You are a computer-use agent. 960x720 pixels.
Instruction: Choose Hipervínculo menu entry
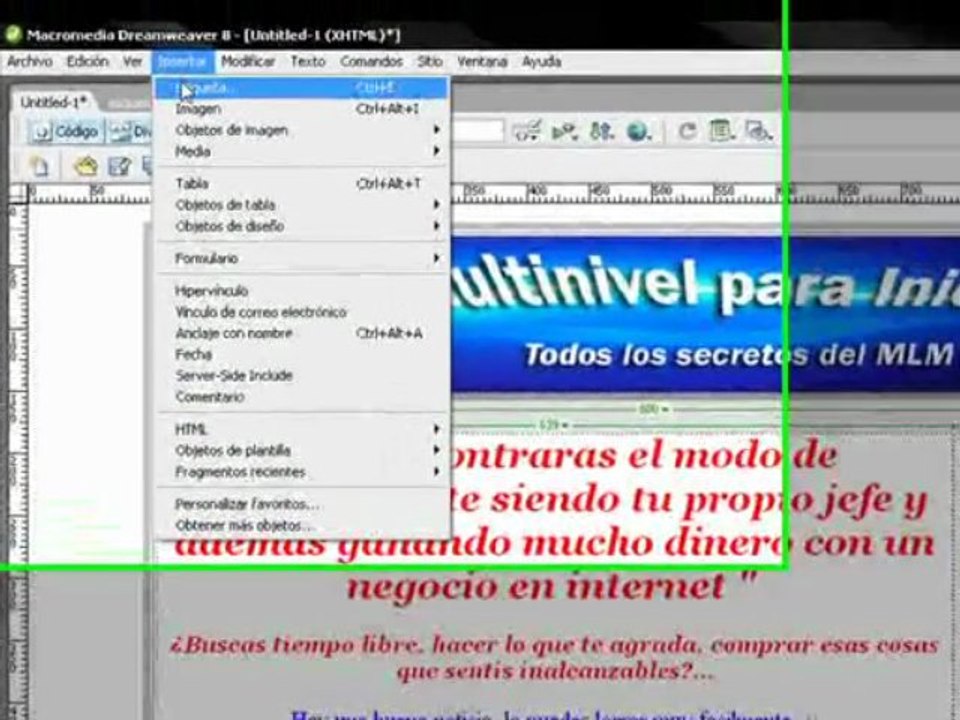(302, 291)
